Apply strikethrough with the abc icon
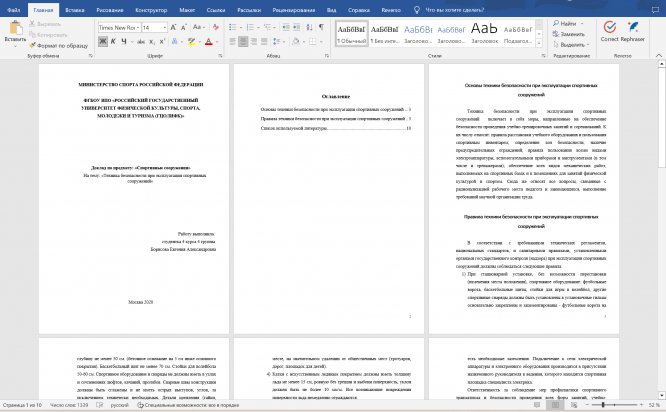 click(141, 42)
